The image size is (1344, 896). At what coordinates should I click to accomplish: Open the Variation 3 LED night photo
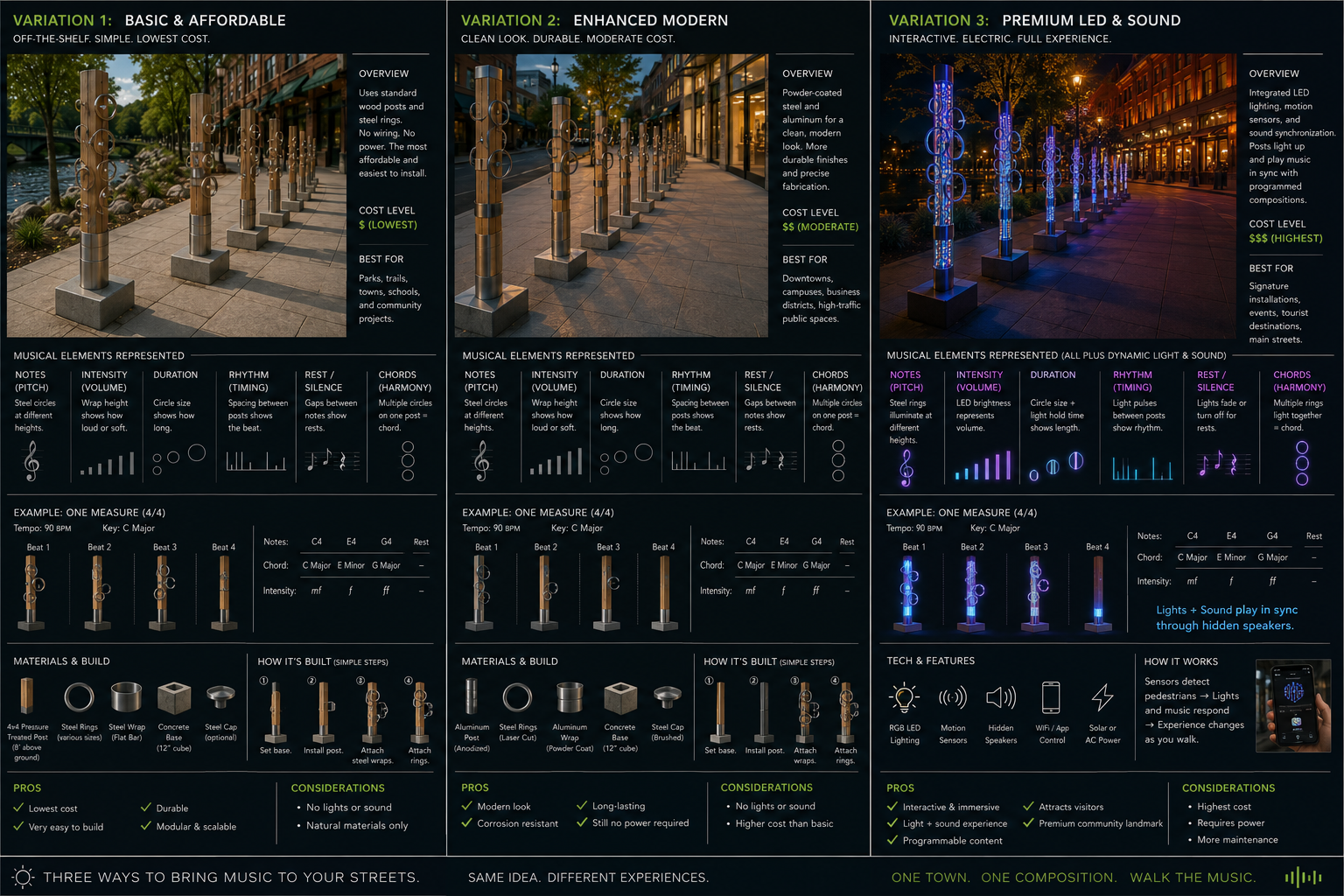(x=1058, y=195)
